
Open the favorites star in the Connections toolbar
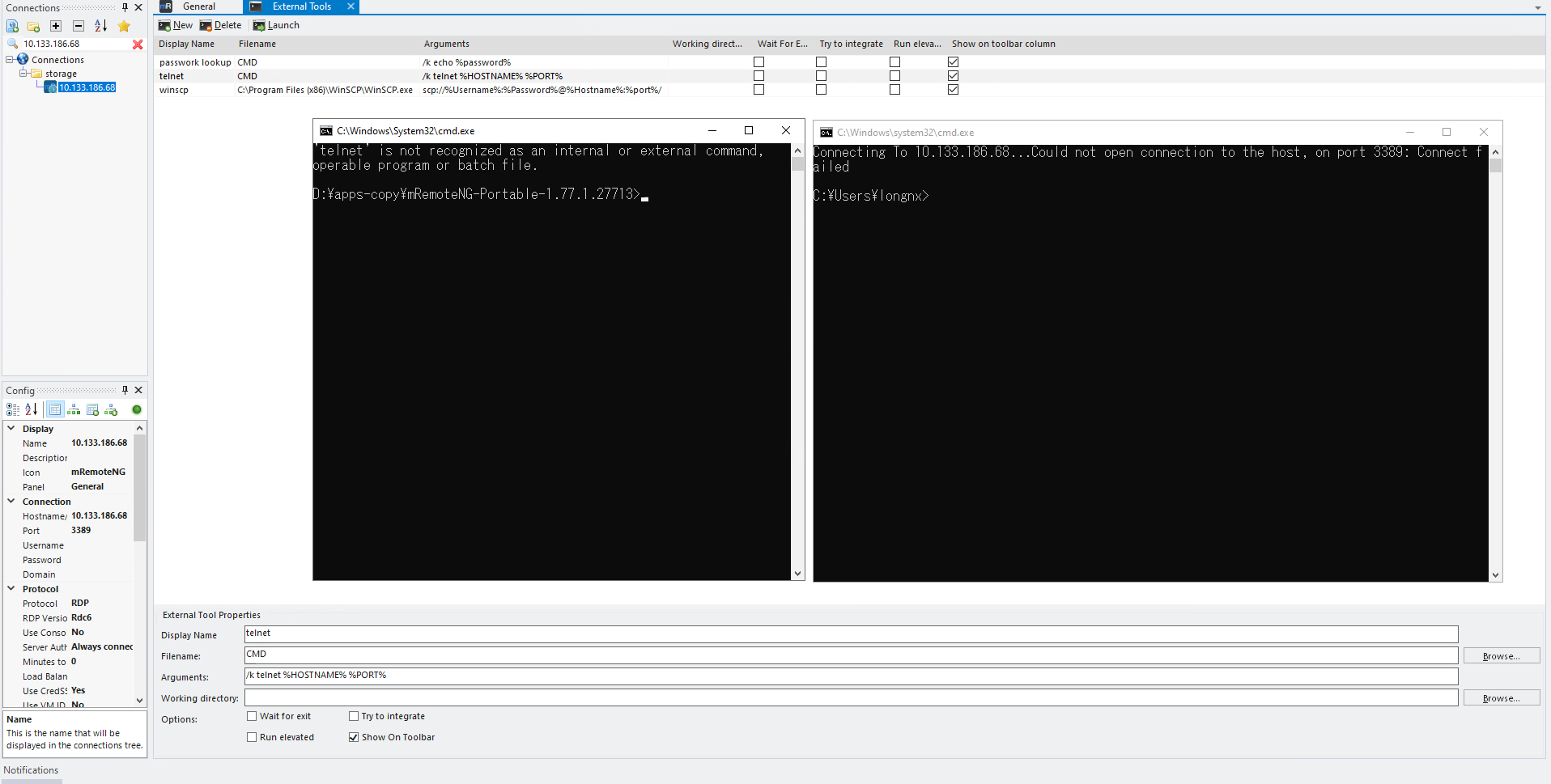[123, 26]
